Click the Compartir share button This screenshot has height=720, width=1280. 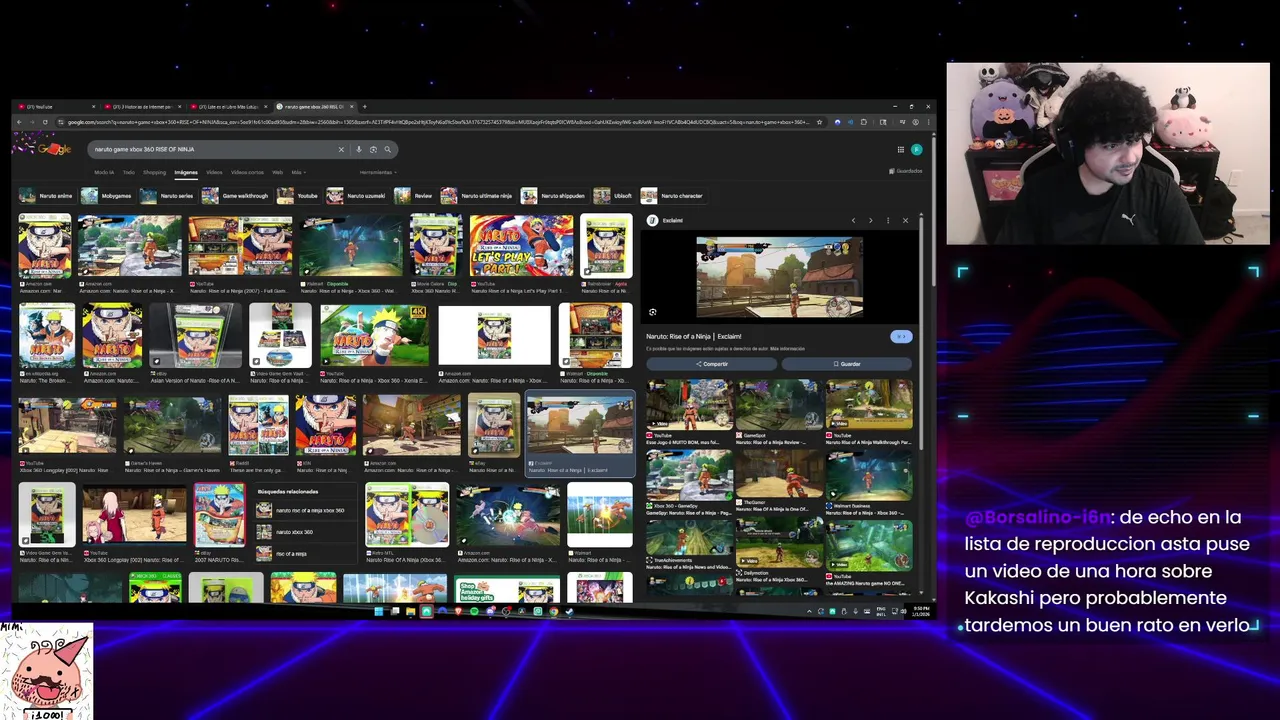711,364
